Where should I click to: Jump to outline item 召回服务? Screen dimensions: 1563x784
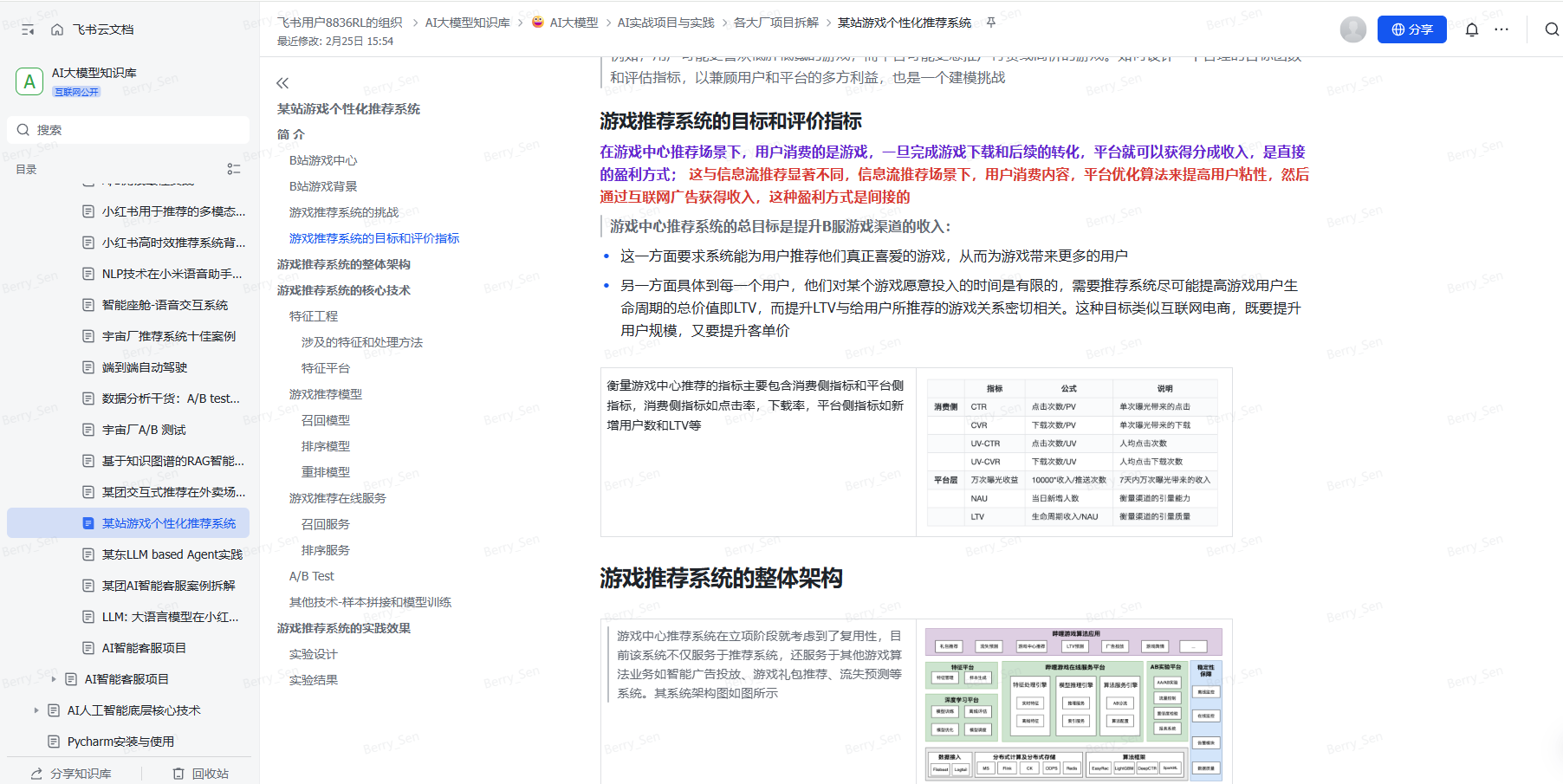(326, 524)
